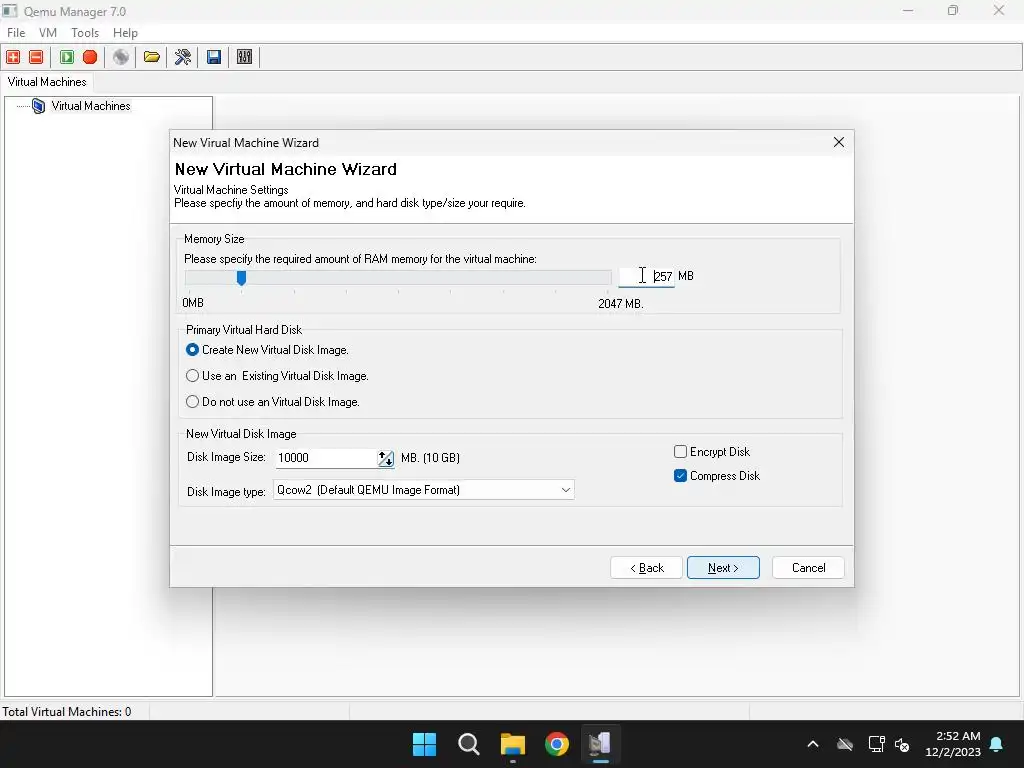Click the memory size slider thumb
The image size is (1024, 768).
(241, 278)
